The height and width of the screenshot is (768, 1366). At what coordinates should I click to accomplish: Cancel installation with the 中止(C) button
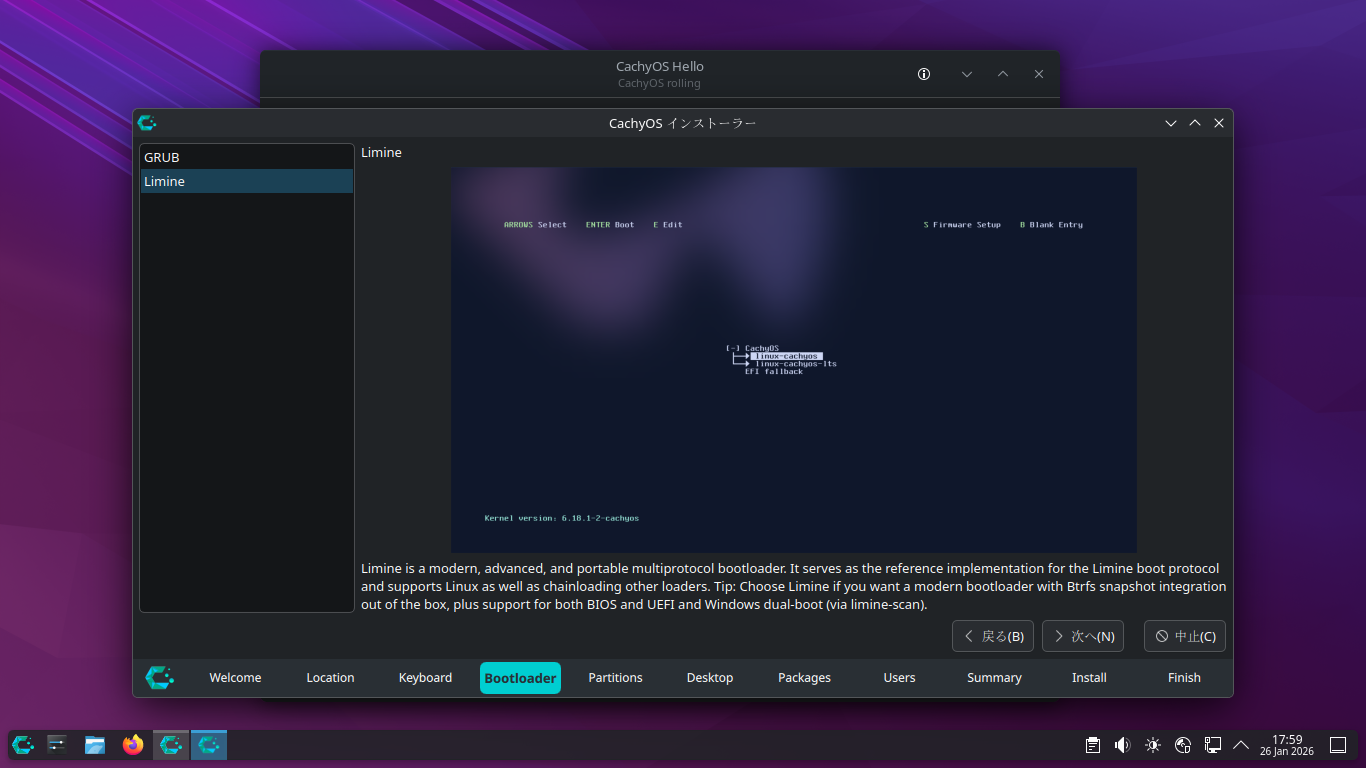click(1185, 636)
